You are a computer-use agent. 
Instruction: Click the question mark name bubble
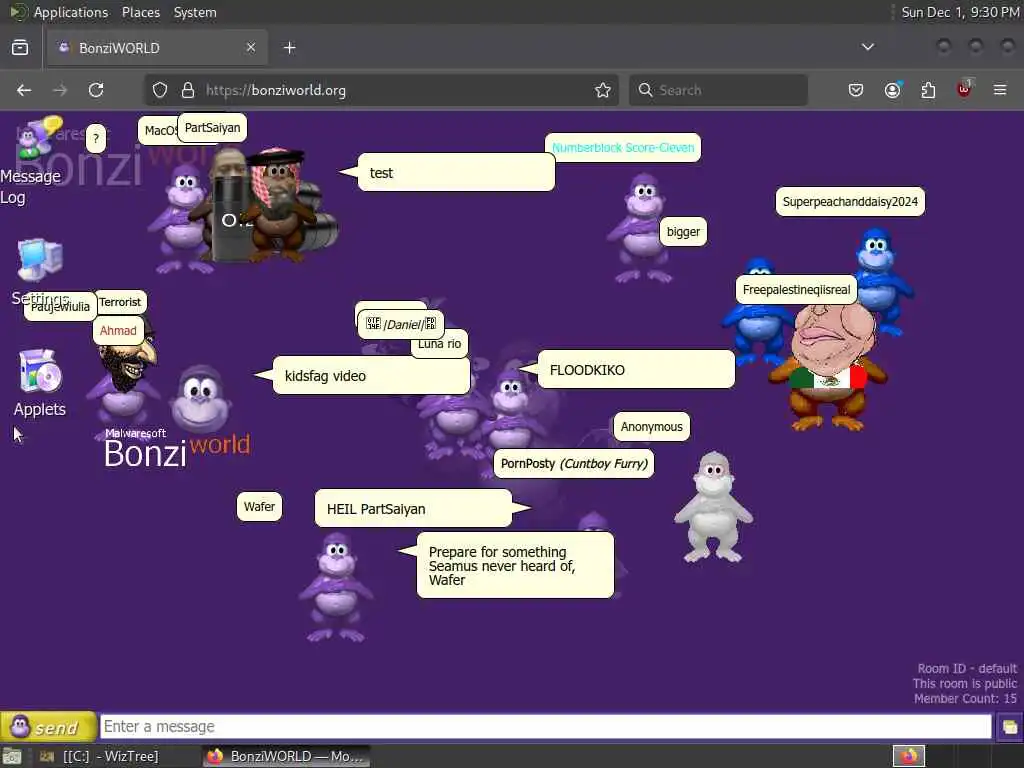click(96, 138)
